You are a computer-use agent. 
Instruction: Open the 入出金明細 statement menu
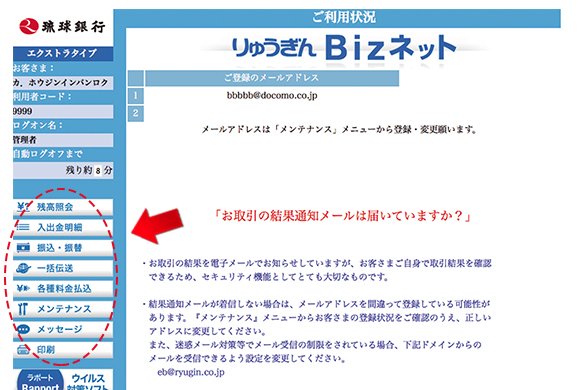pyautogui.click(x=63, y=227)
